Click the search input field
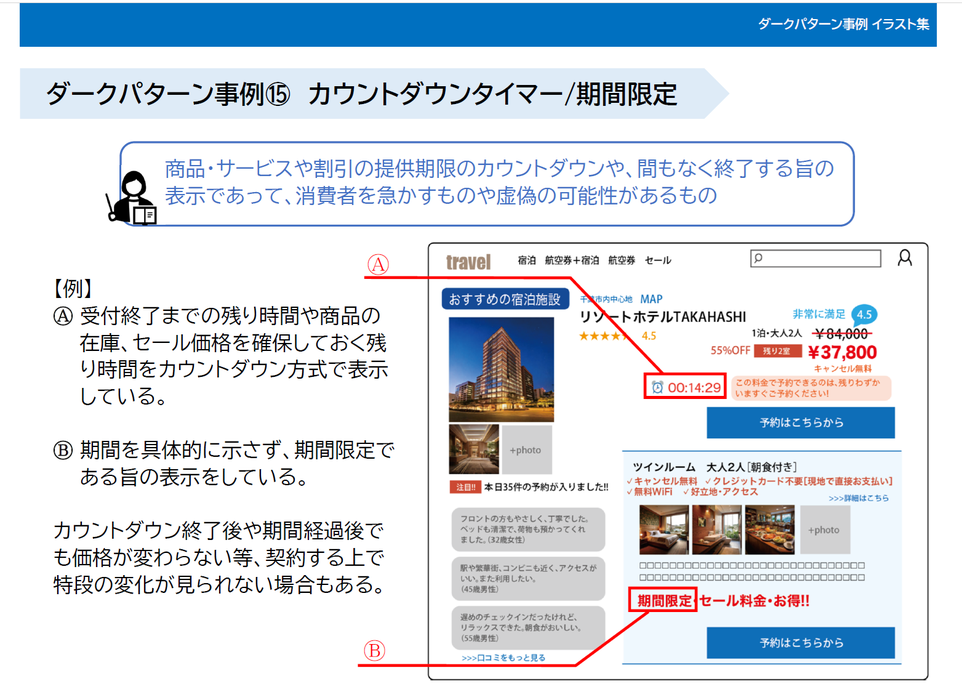Image resolution: width=962 pixels, height=689 pixels. coord(815,258)
